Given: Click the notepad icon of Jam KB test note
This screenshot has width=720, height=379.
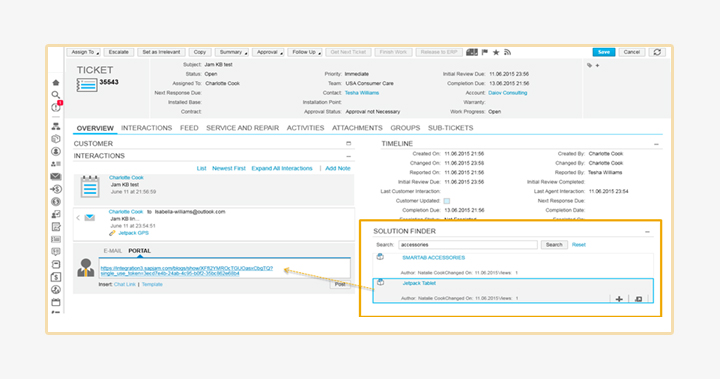Looking at the screenshot, I should (90, 187).
